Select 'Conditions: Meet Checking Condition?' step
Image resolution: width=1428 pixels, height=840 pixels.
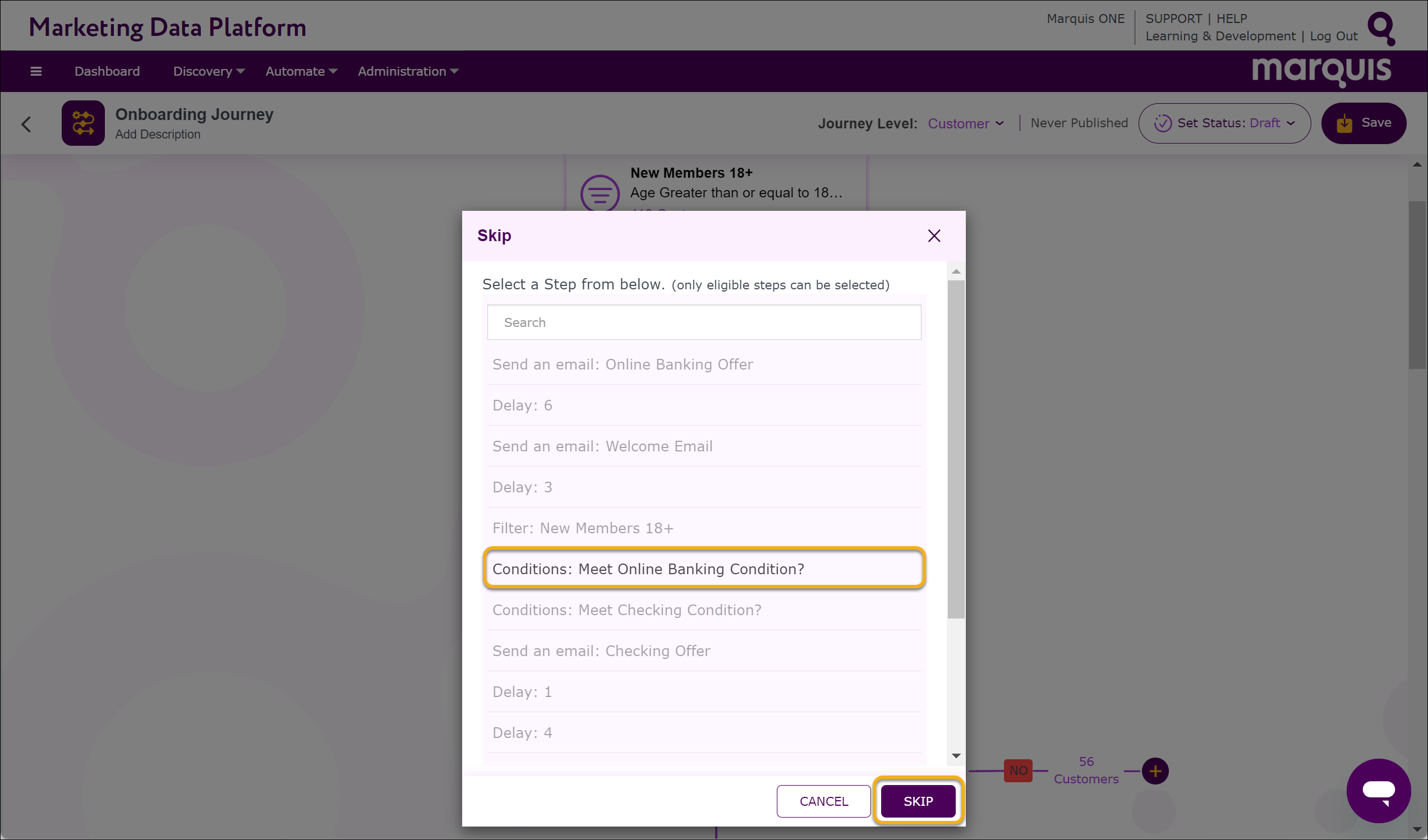pos(704,610)
